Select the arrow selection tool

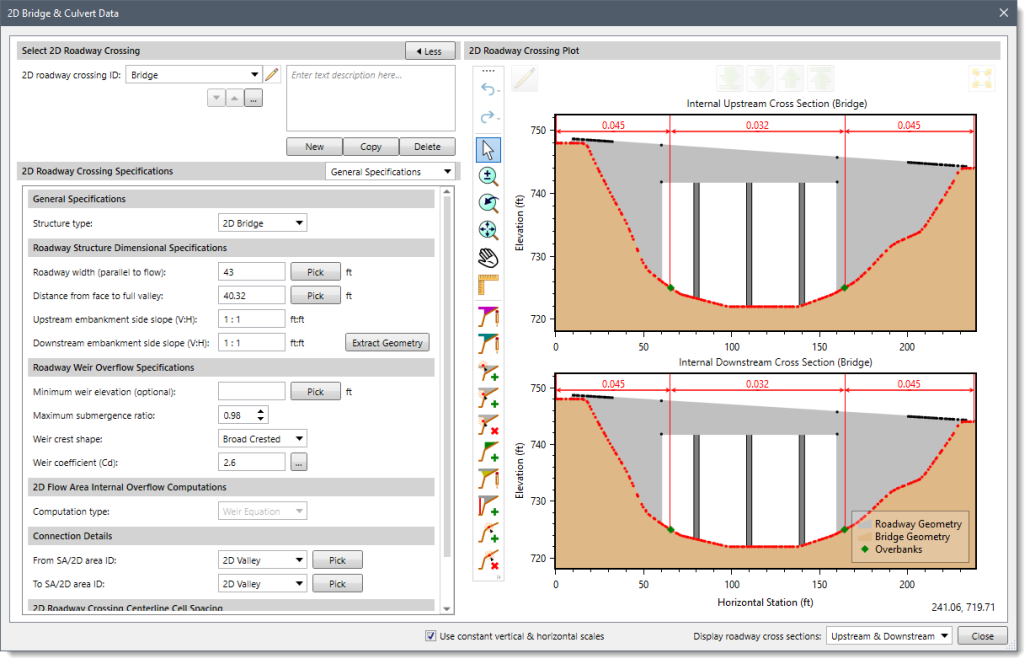(x=488, y=149)
